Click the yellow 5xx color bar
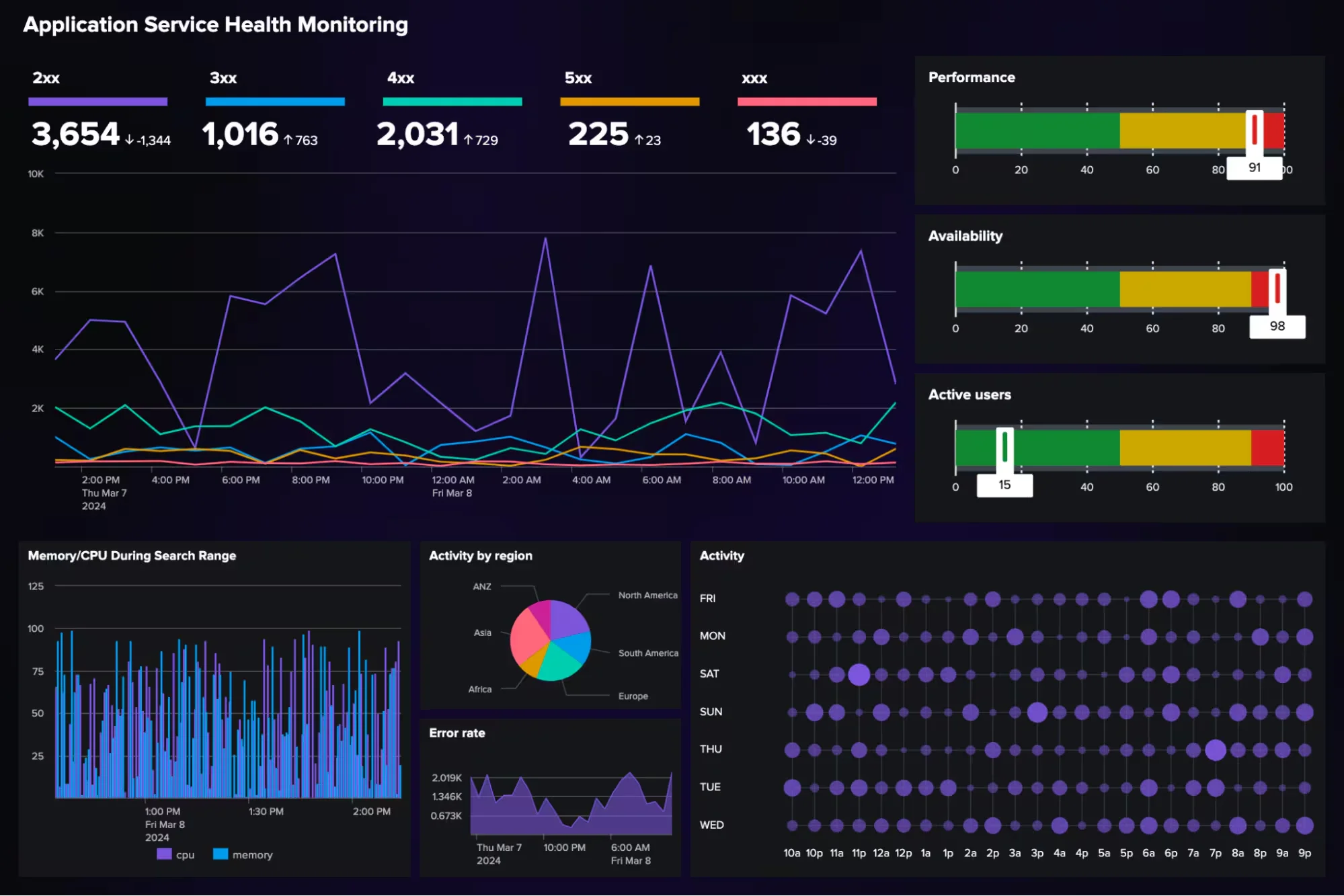The image size is (1344, 896). [x=629, y=101]
